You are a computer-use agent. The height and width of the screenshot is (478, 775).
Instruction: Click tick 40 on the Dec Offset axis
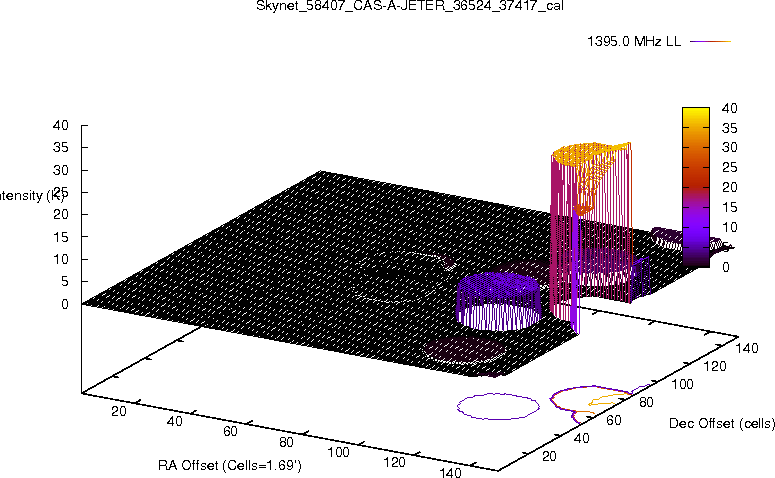click(581, 438)
